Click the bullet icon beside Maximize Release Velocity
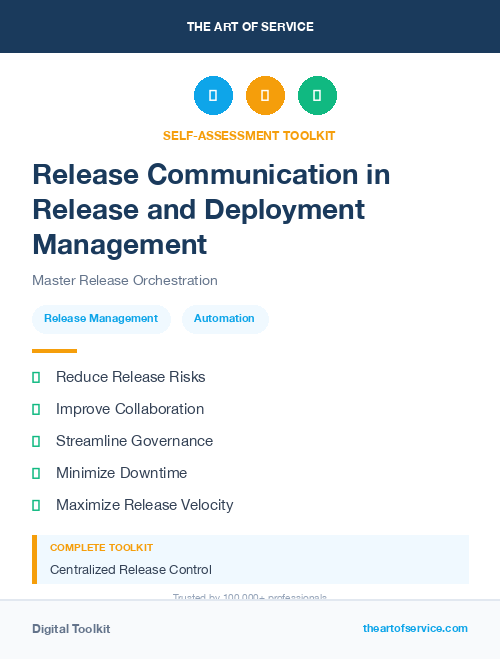The width and height of the screenshot is (500, 659). tap(36, 505)
